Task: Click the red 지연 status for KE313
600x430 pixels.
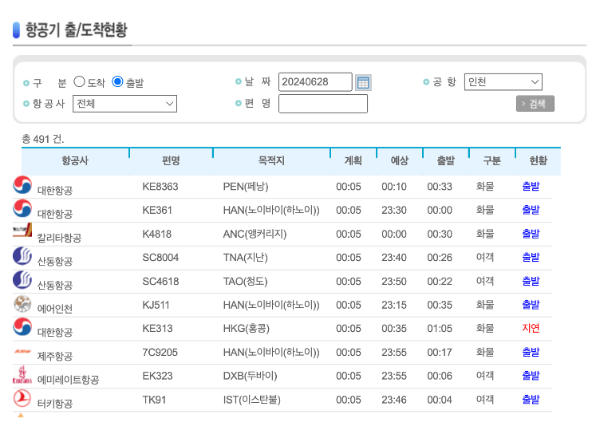Action: click(531, 328)
